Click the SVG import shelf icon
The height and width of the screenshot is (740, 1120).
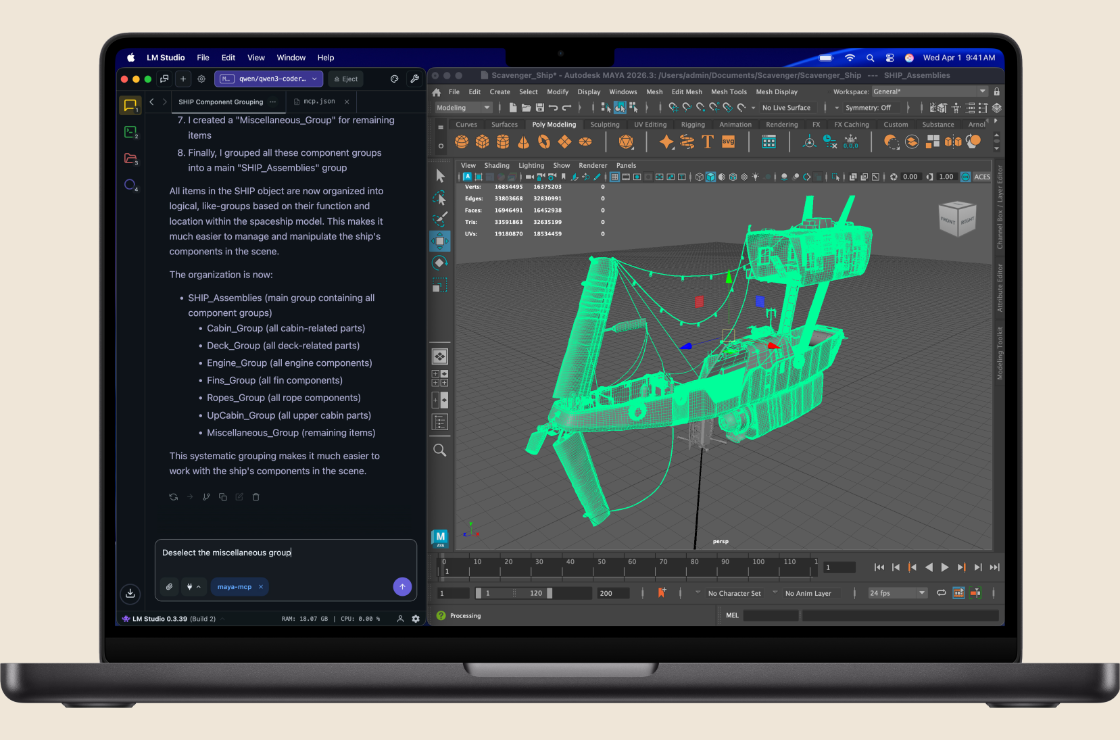click(728, 142)
